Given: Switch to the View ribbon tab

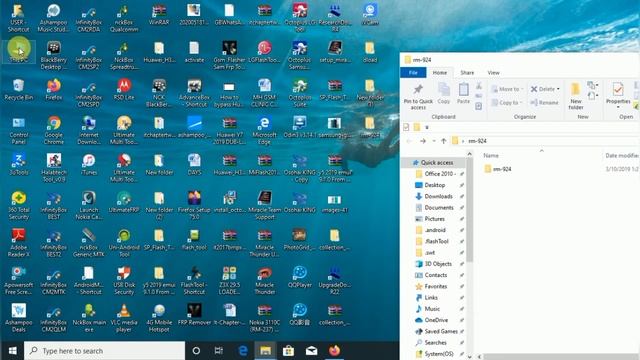Looking at the screenshot, I should [493, 73].
